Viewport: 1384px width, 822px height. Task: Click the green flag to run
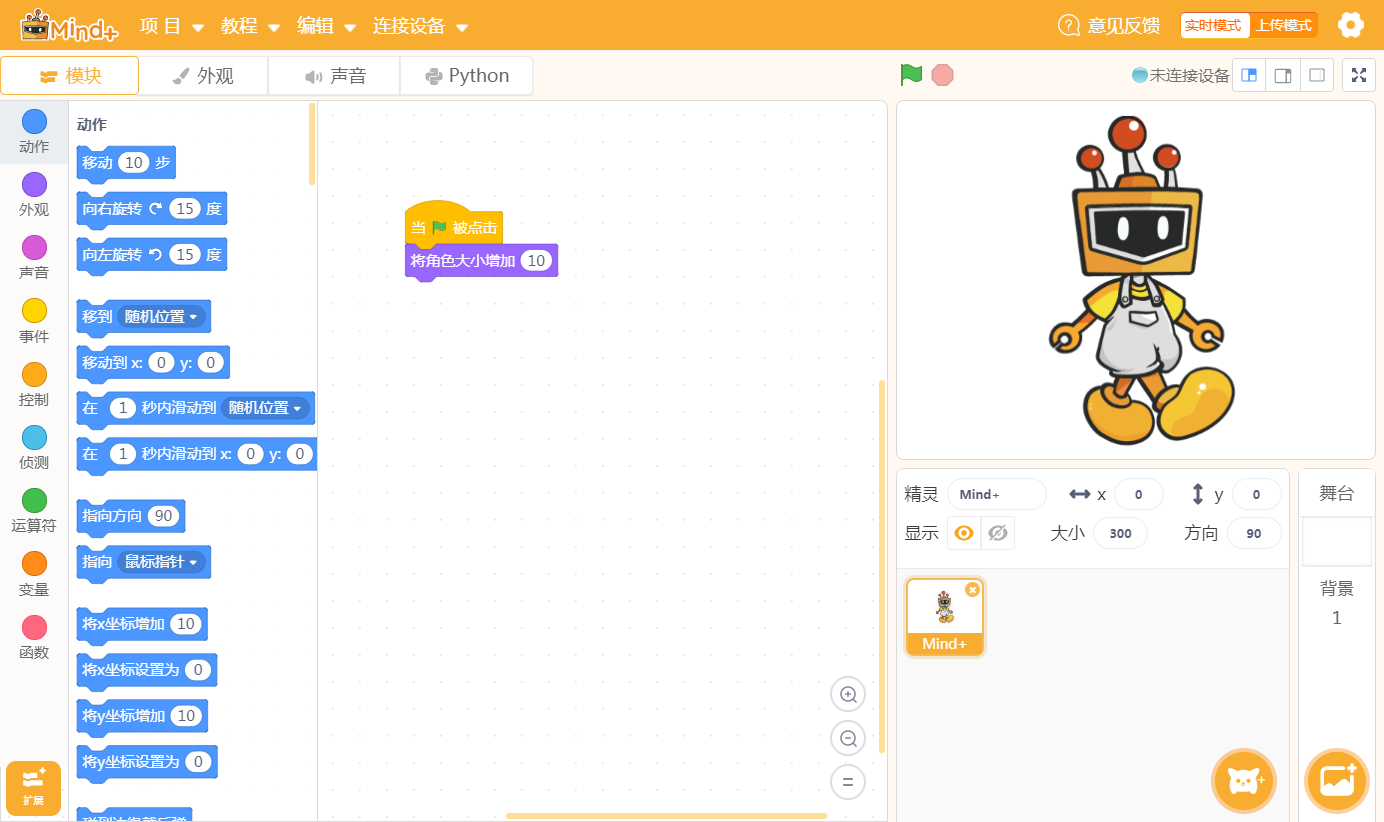[x=910, y=75]
